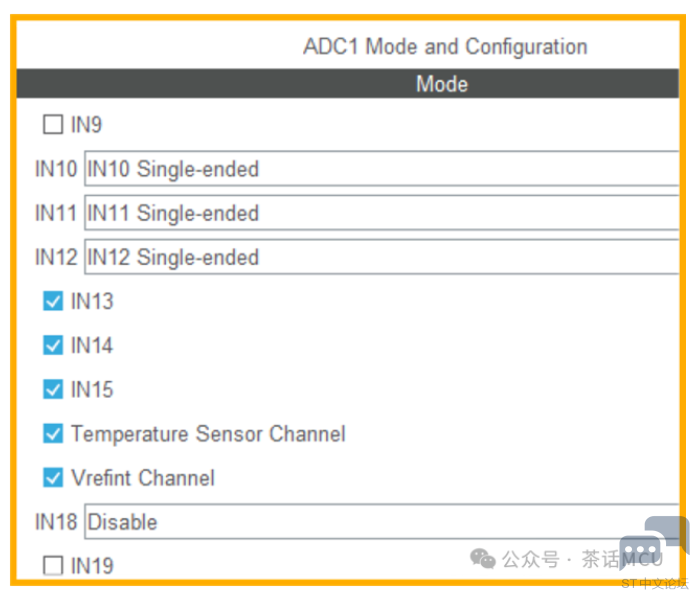Click the chat bubble icon
This screenshot has height=599, width=698.
(x=653, y=542)
